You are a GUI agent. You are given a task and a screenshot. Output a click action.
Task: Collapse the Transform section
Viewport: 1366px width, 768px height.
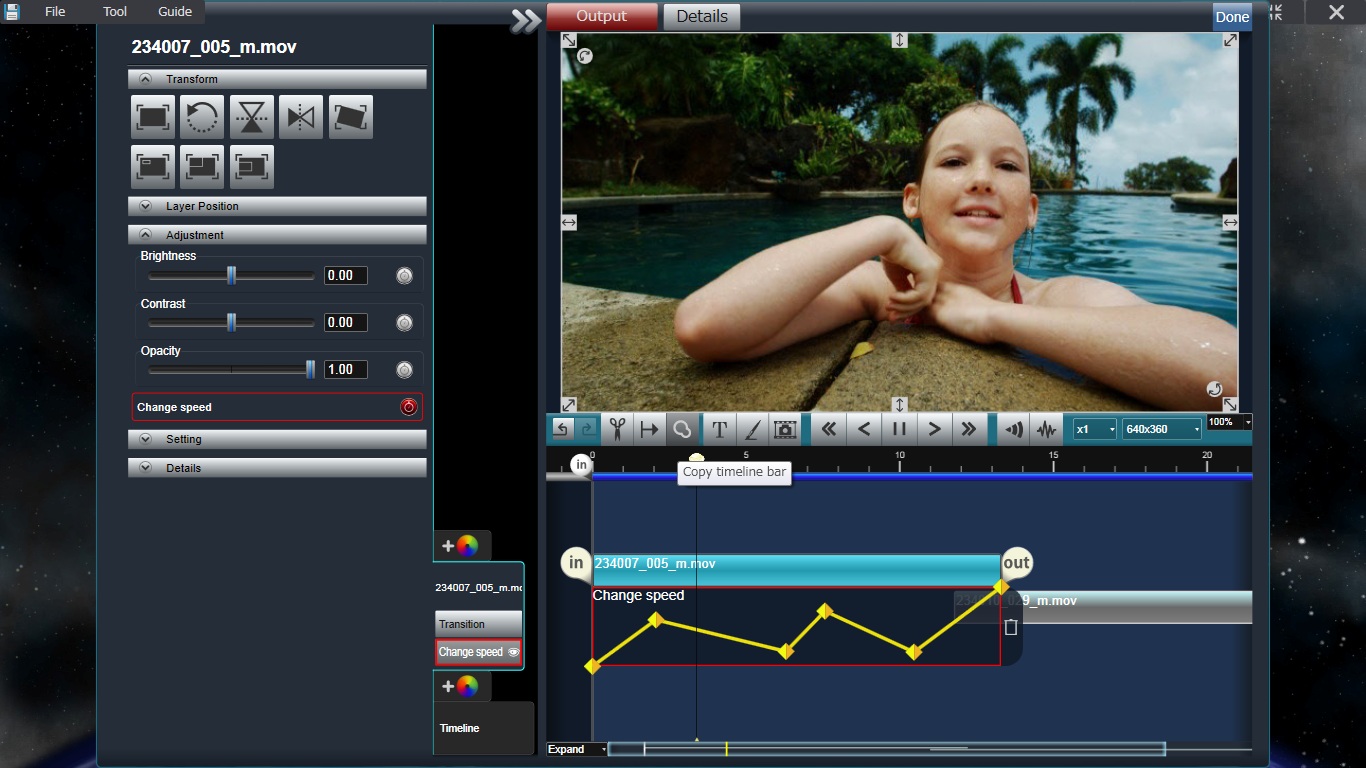click(x=277, y=79)
